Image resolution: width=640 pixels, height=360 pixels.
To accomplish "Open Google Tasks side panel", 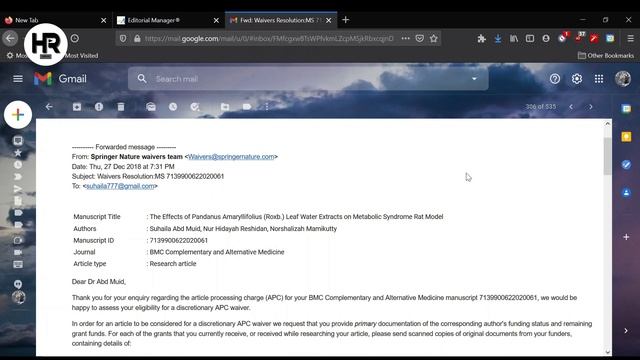I will pyautogui.click(x=626, y=164).
